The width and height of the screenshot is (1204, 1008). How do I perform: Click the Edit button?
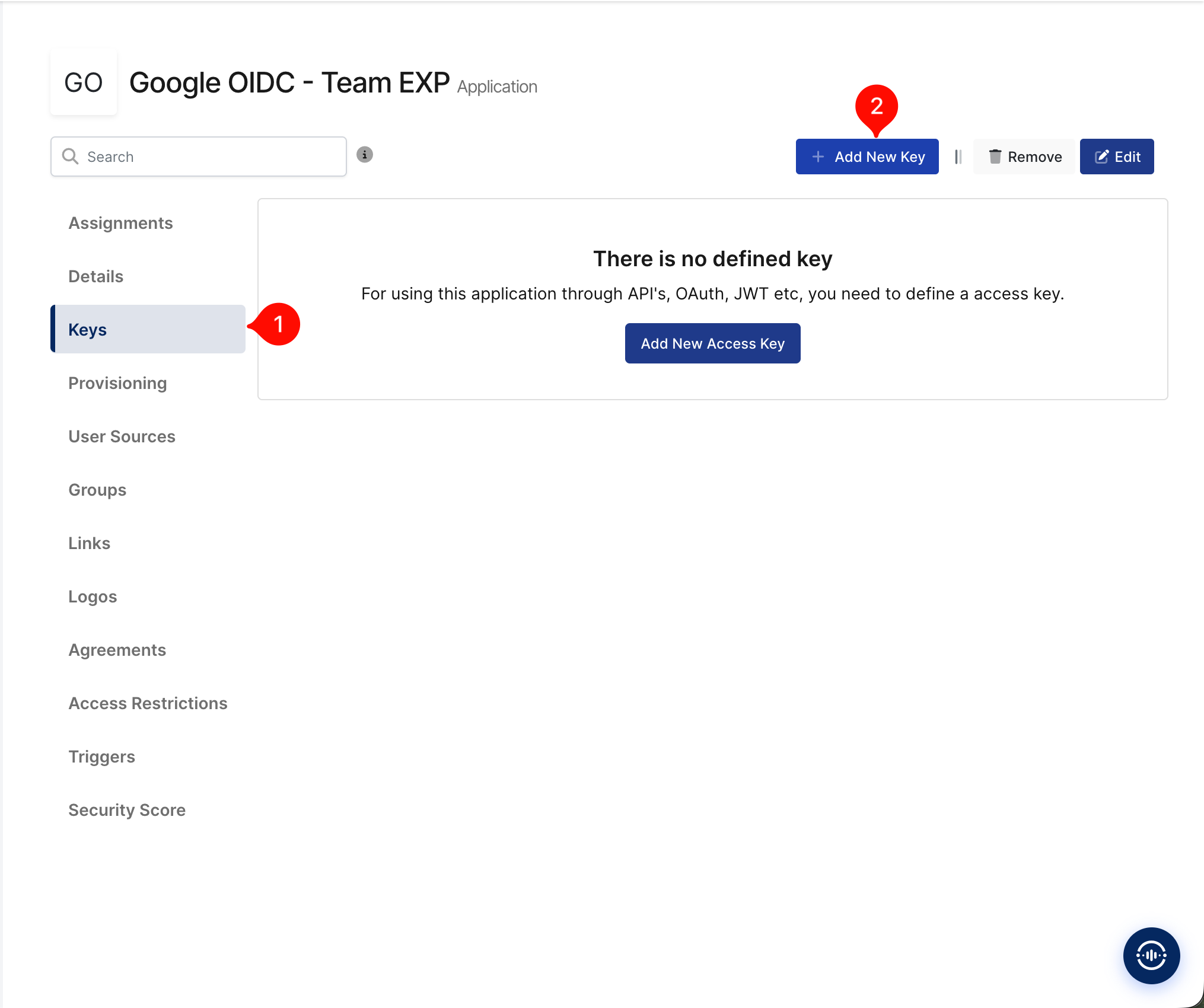coord(1117,157)
